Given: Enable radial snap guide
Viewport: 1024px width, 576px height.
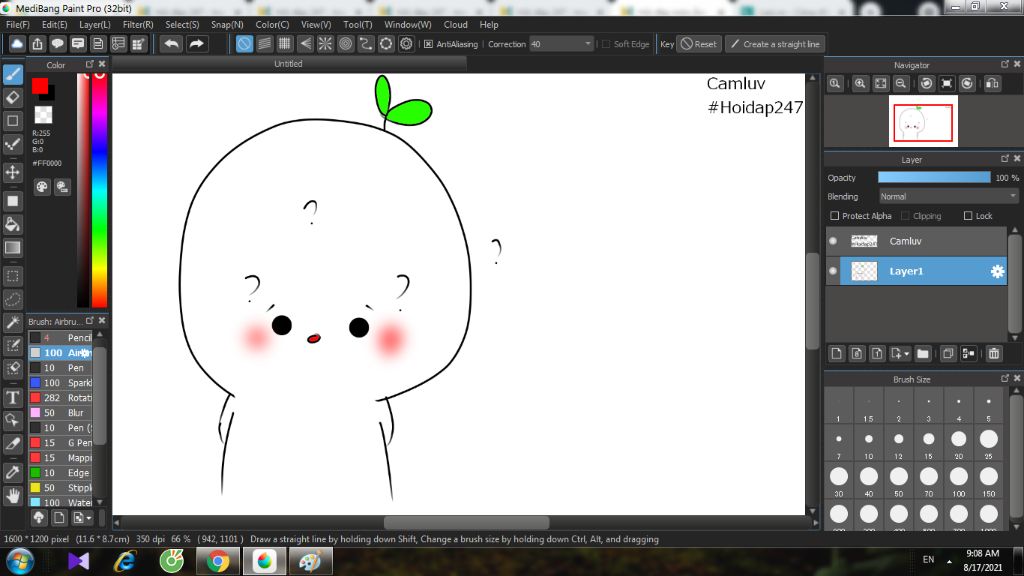Looking at the screenshot, I should [x=325, y=44].
